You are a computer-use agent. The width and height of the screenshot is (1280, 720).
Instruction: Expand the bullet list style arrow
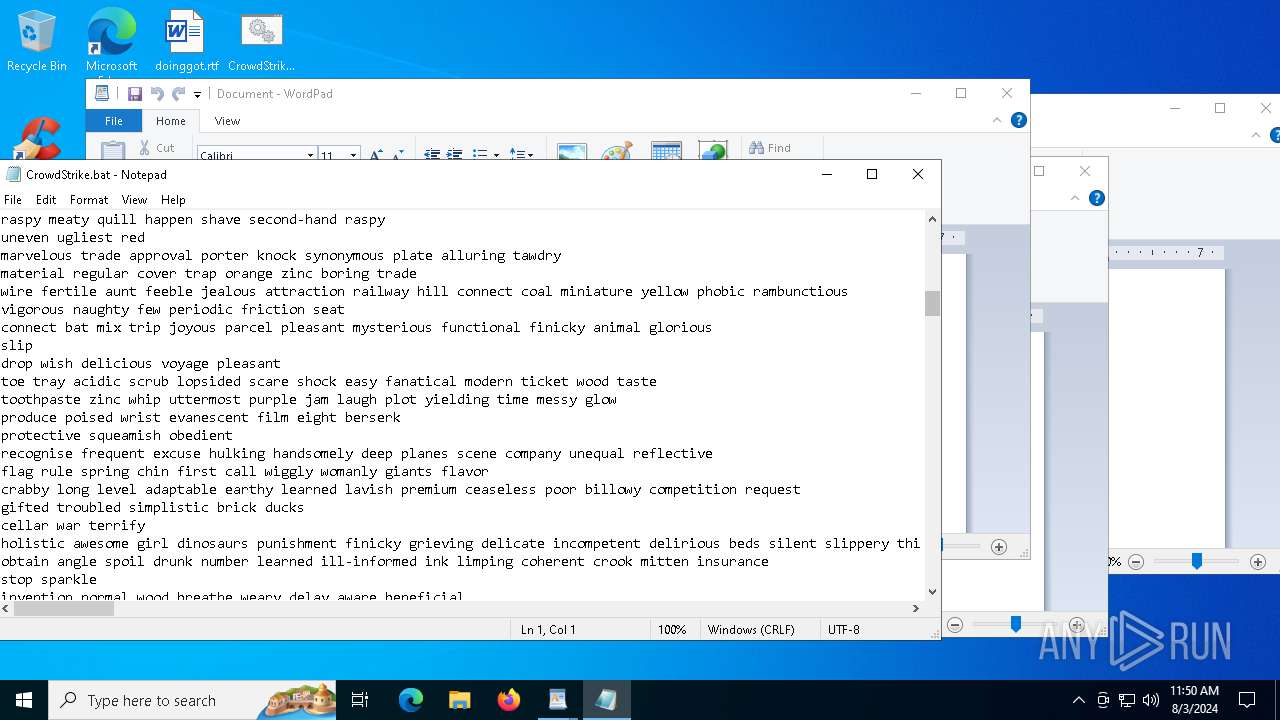pyautogui.click(x=495, y=155)
